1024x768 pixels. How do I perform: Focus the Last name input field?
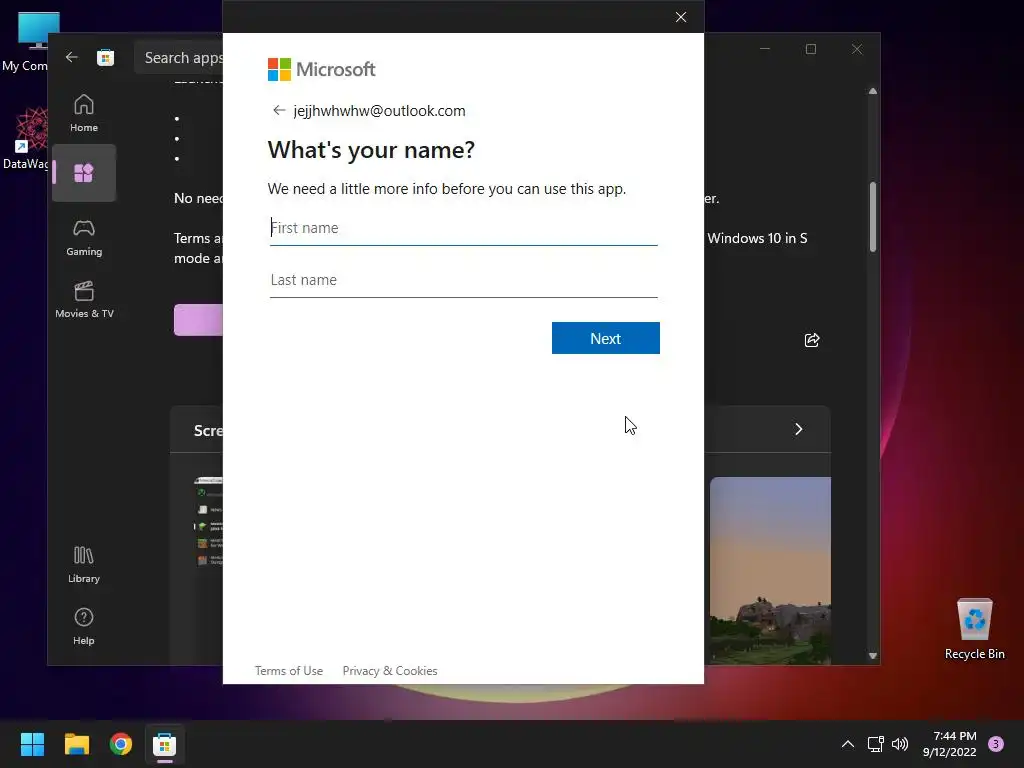tap(464, 280)
